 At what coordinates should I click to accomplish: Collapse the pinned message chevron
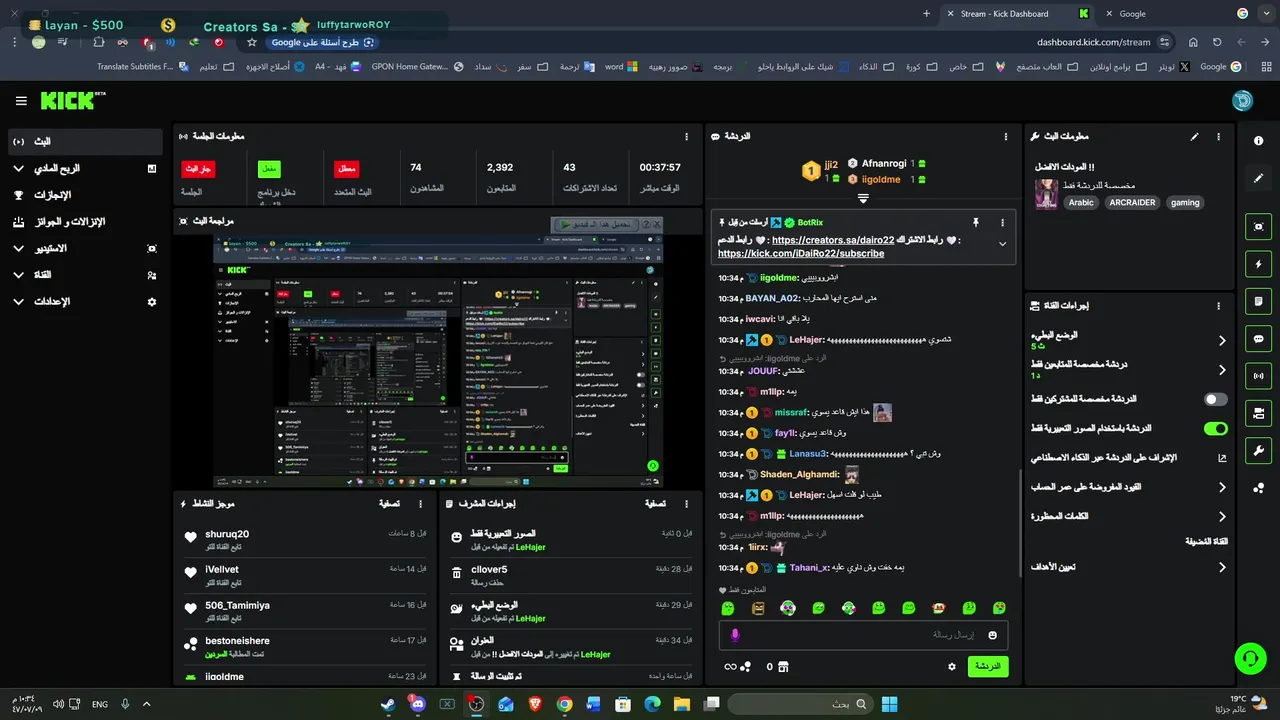click(x=1003, y=244)
